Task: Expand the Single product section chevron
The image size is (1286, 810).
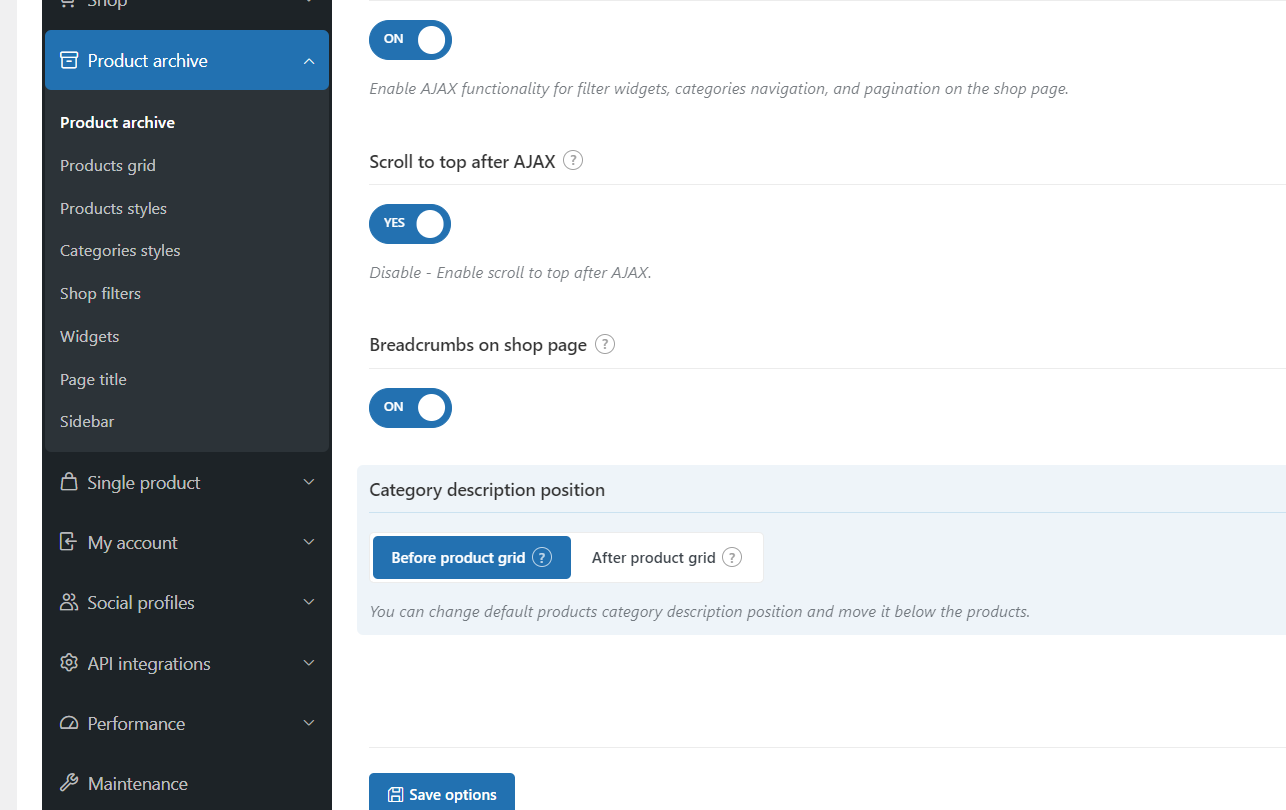Action: [309, 482]
